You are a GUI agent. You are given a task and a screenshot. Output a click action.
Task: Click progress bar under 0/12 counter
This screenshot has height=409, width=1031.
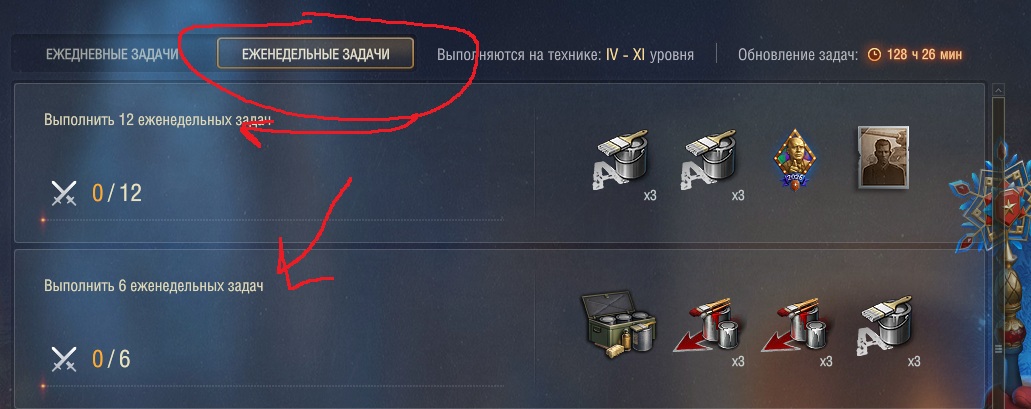coord(273,220)
